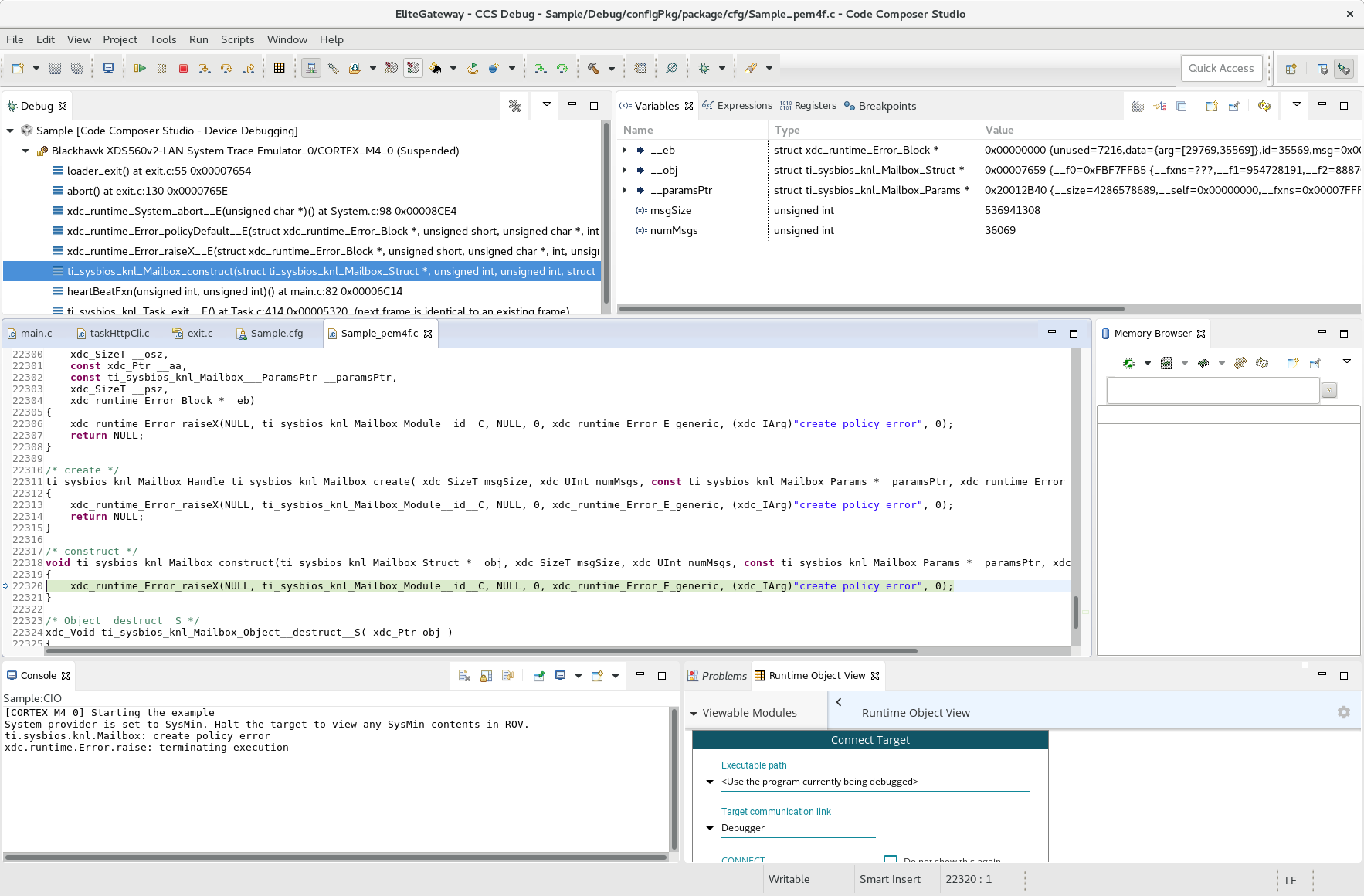
Task: Click the Memory Browser address input field
Action: click(1213, 390)
